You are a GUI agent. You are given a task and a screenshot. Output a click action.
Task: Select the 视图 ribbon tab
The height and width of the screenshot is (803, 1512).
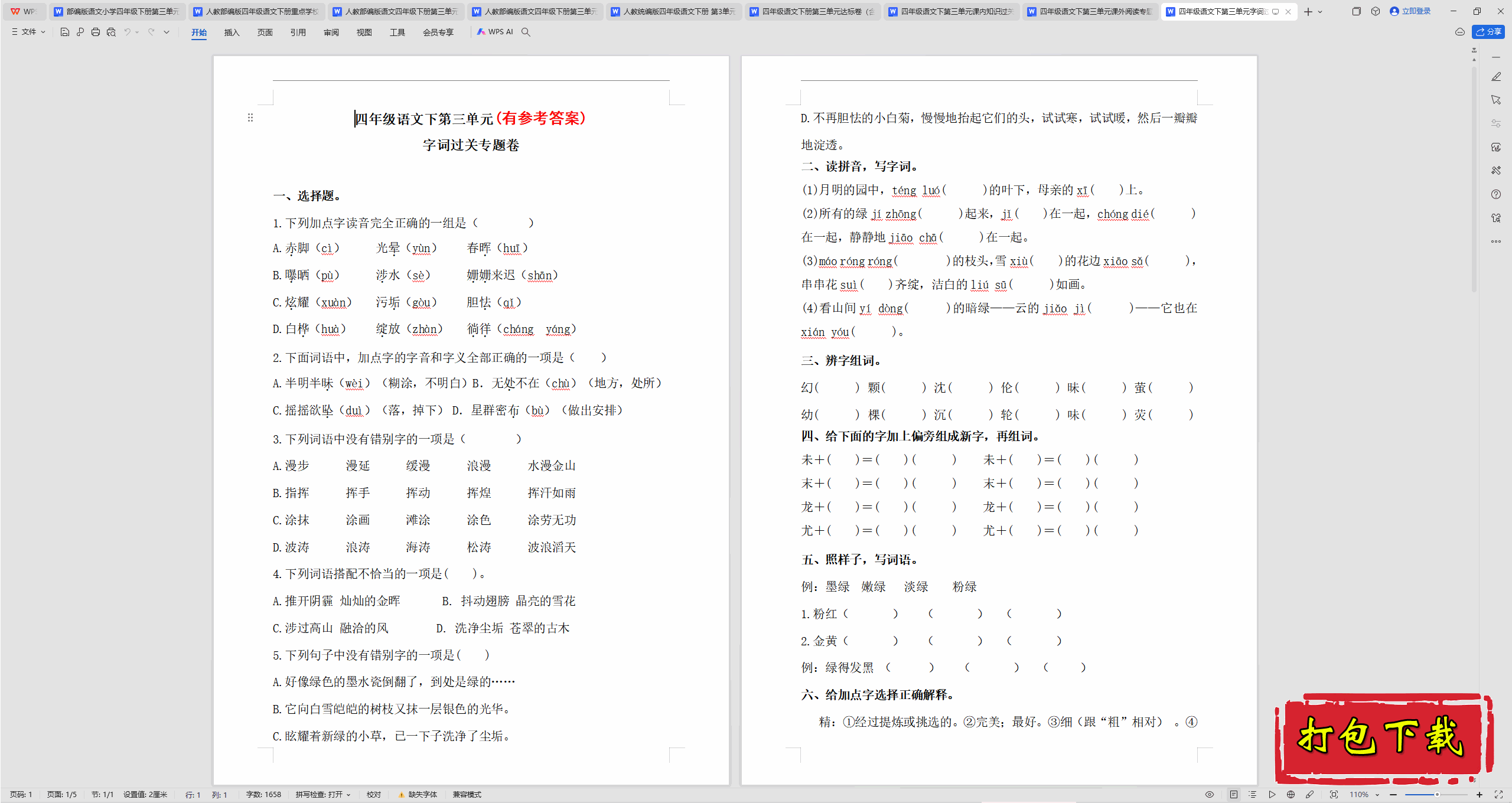[x=364, y=32]
